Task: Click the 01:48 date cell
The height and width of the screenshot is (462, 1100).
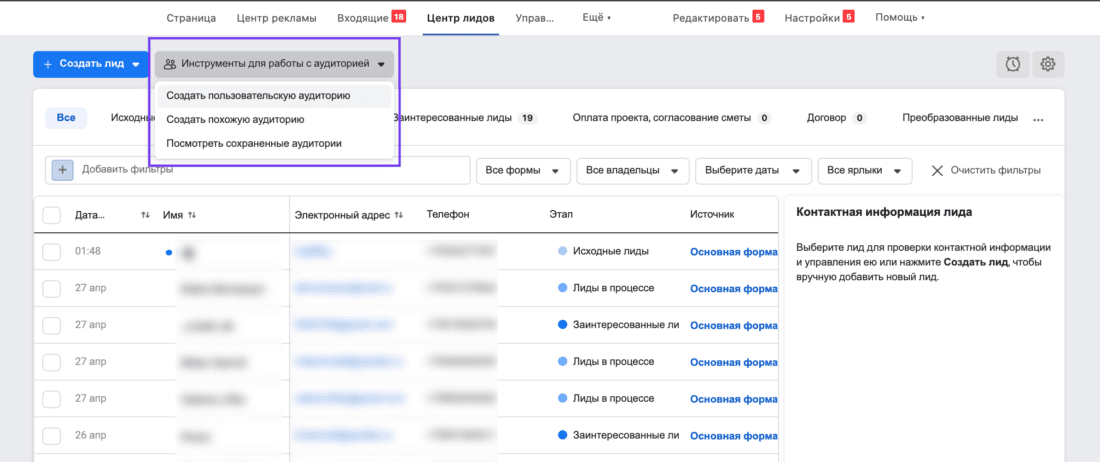Action: tap(87, 251)
